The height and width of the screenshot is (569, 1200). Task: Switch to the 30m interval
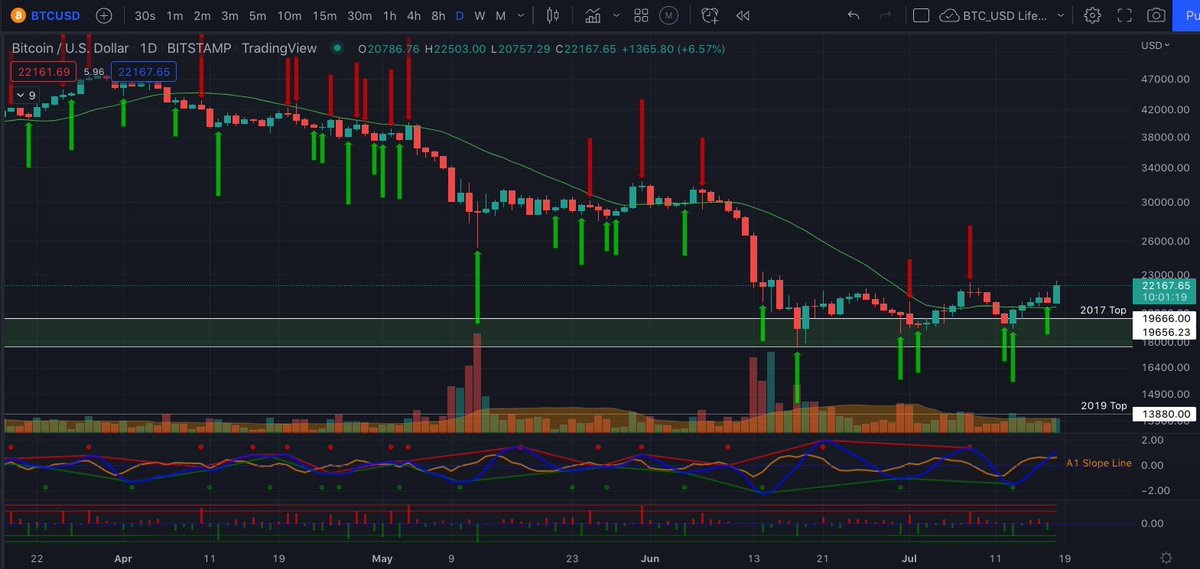click(x=359, y=16)
